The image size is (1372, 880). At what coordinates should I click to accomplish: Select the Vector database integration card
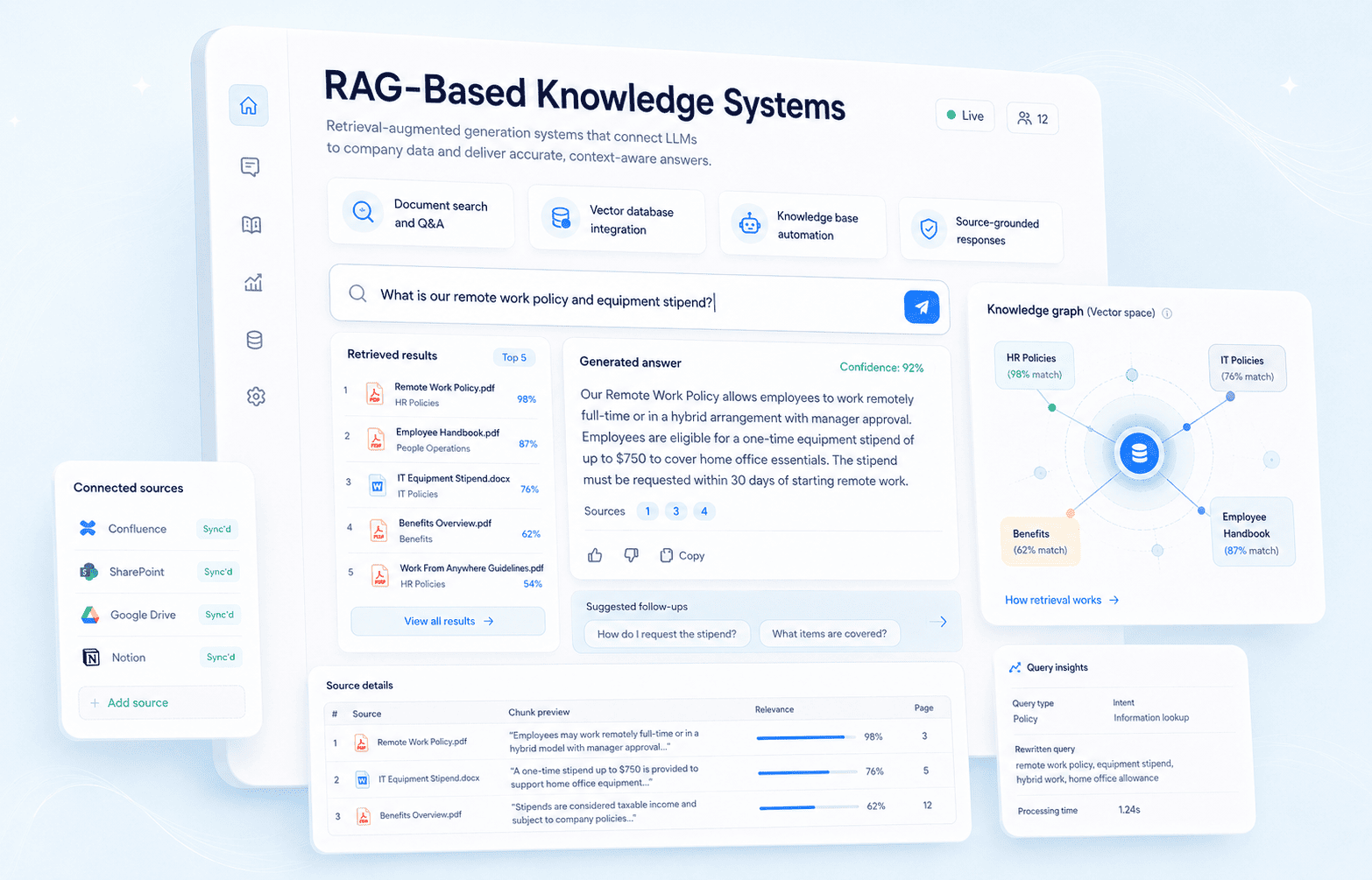[618, 220]
